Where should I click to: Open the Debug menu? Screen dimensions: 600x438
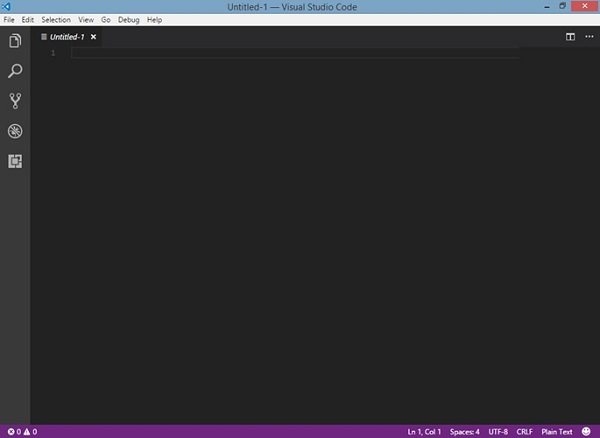129,20
